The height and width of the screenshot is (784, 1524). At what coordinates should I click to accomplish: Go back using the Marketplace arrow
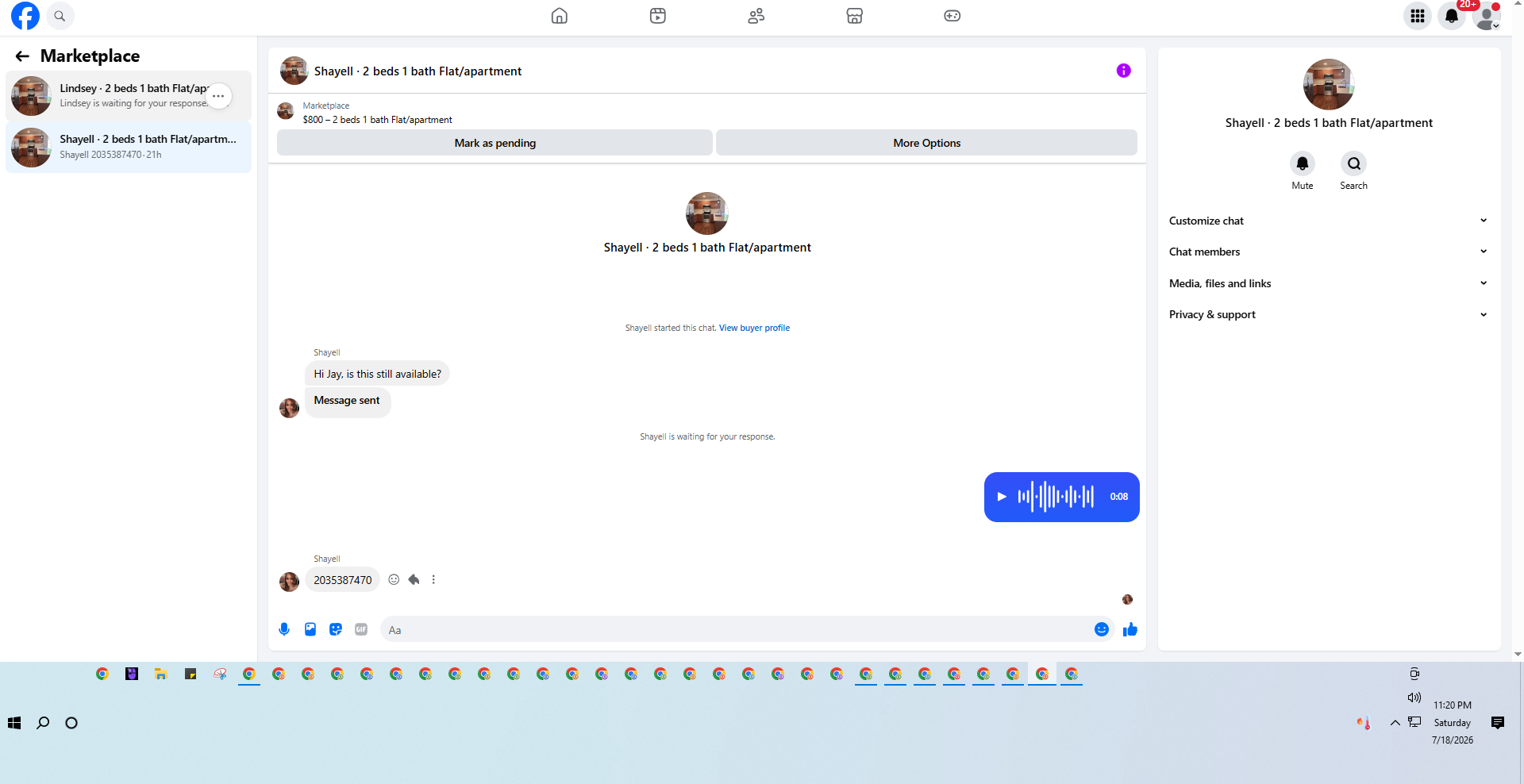pyautogui.click(x=22, y=56)
